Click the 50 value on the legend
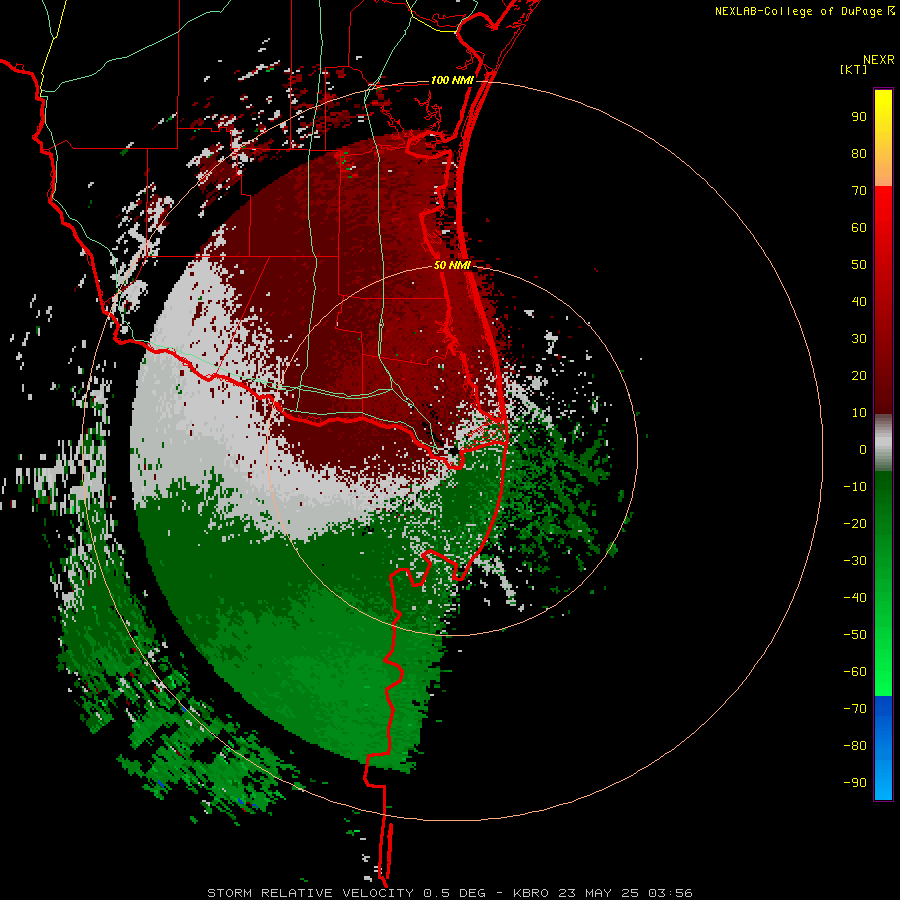The height and width of the screenshot is (900, 900). [x=859, y=265]
